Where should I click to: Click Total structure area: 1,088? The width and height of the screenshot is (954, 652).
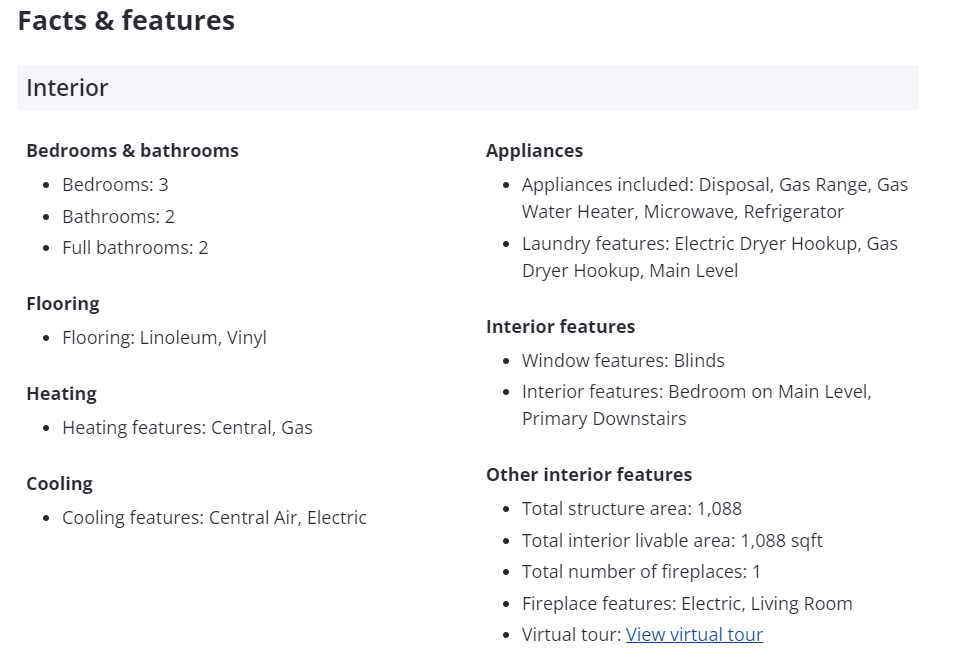pos(632,508)
